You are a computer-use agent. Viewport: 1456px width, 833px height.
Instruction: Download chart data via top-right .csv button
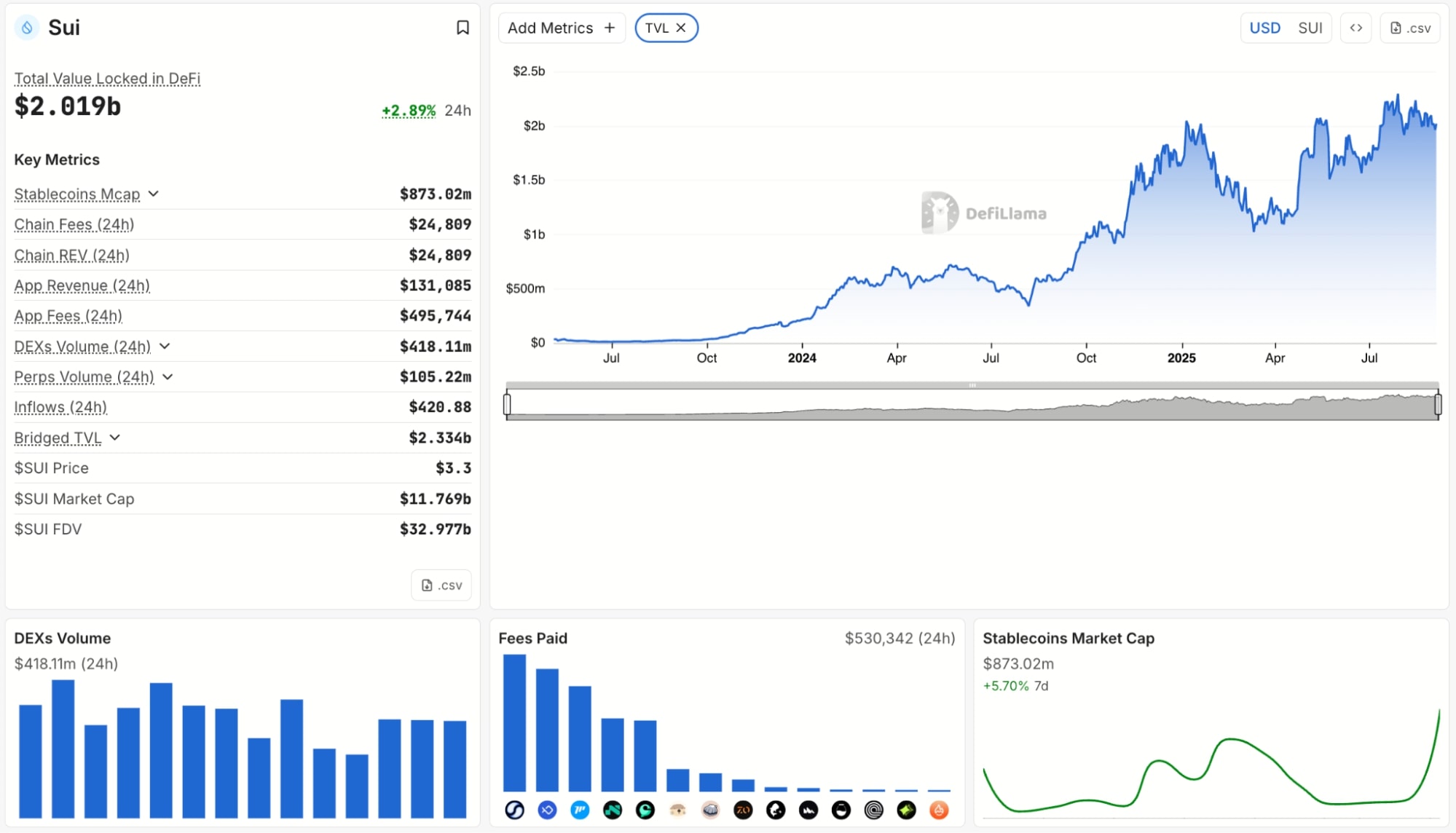coord(1410,28)
